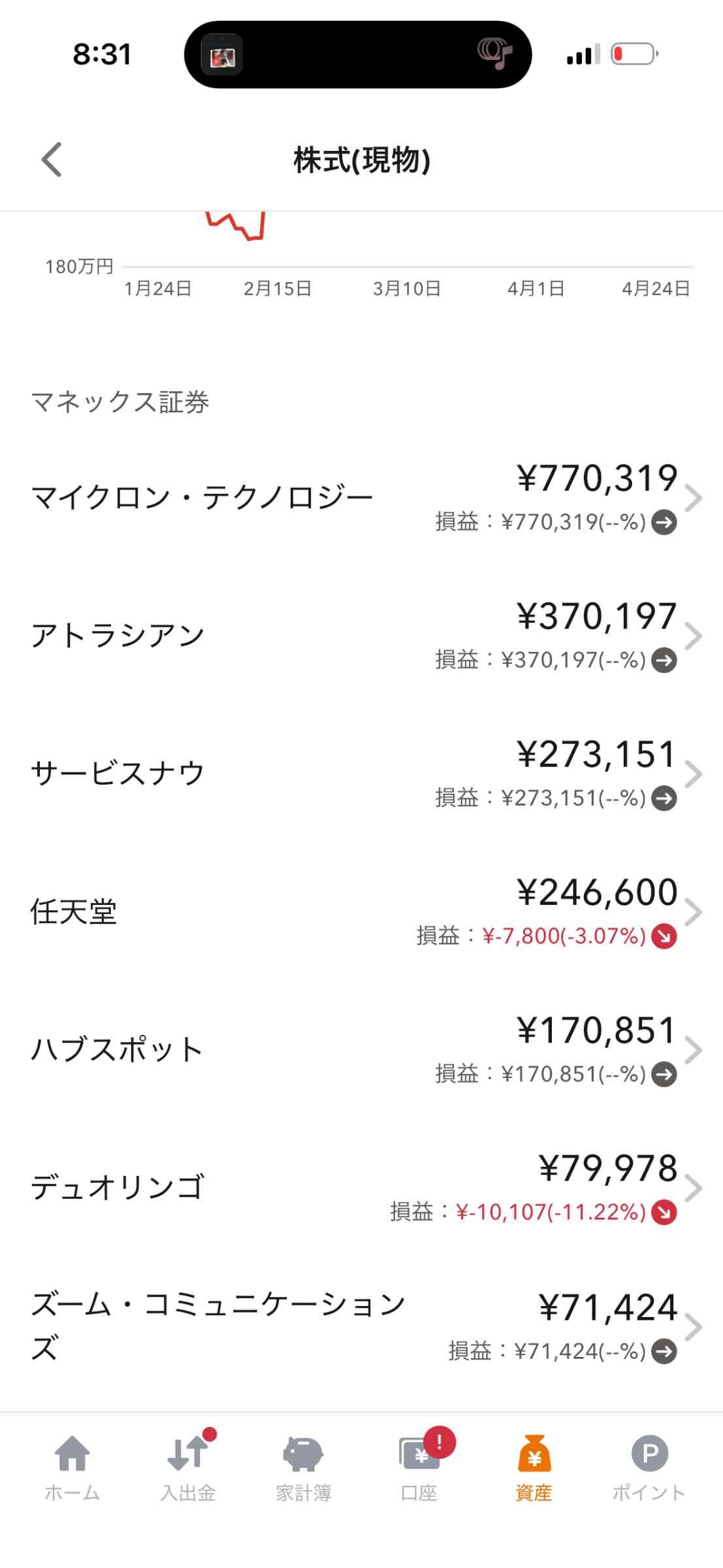Expand the サービスナウ row chevron
723x1568 pixels.
(694, 774)
